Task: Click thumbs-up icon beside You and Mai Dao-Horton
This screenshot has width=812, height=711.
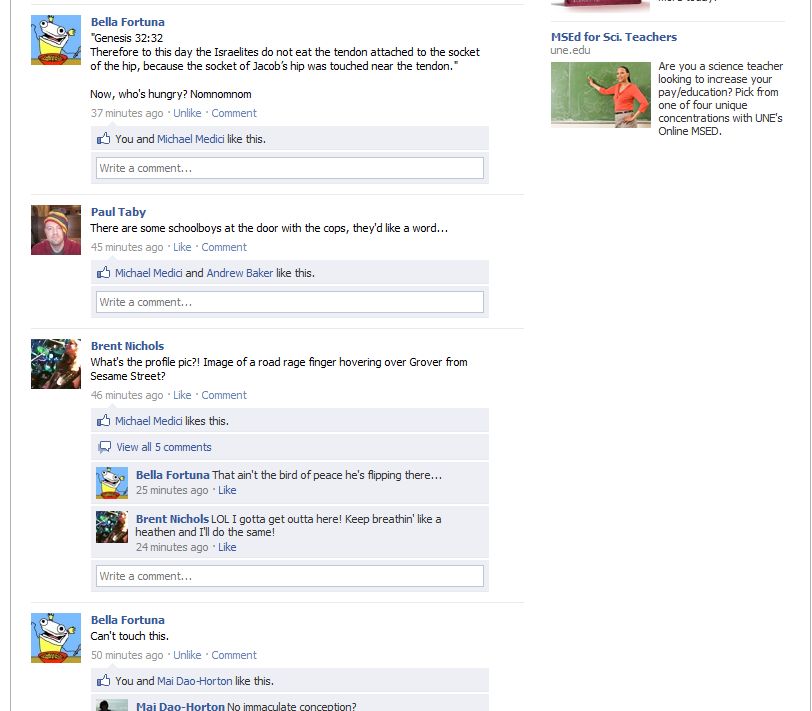Action: [x=104, y=680]
